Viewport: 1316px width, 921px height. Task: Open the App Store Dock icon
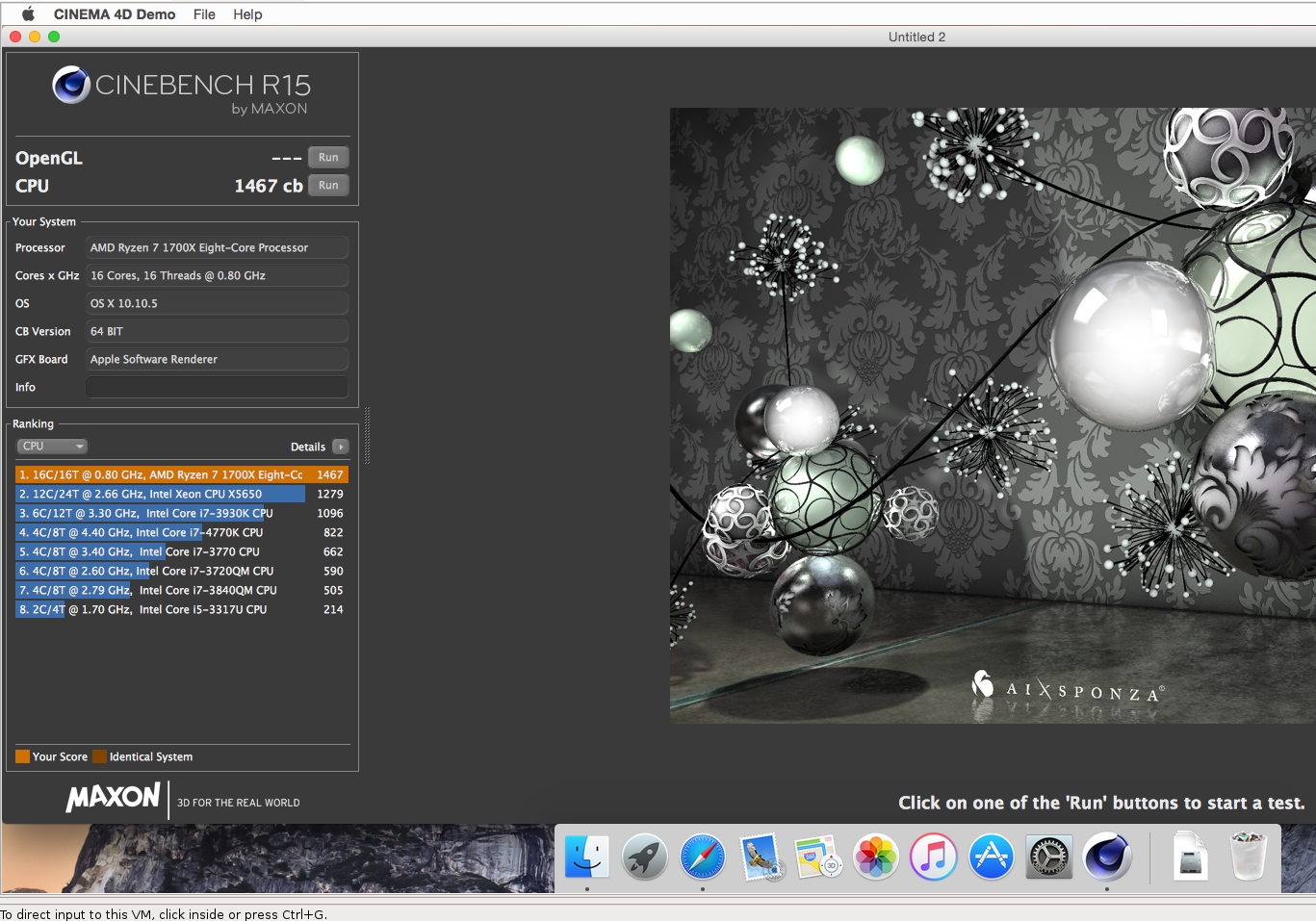tap(992, 857)
